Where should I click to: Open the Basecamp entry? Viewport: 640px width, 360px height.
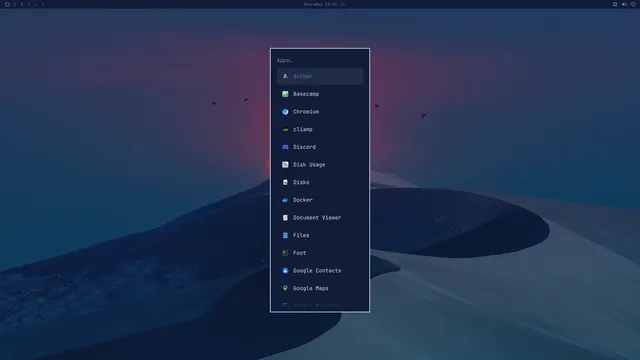pos(320,94)
